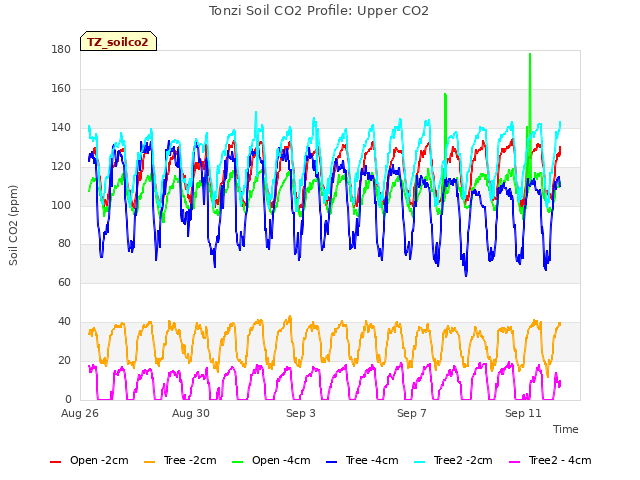
Task: Click the 60 y-axis tick label
Action: [x=64, y=282]
